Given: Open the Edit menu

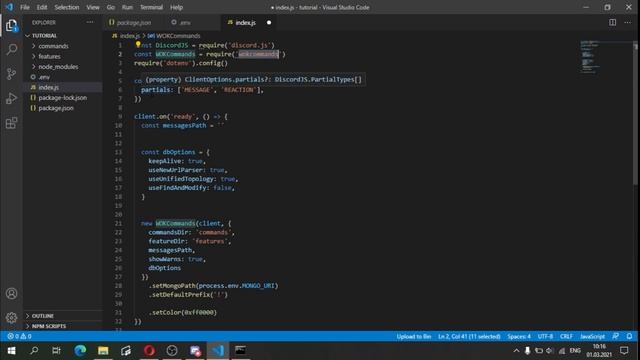Looking at the screenshot, I should click(42, 7).
